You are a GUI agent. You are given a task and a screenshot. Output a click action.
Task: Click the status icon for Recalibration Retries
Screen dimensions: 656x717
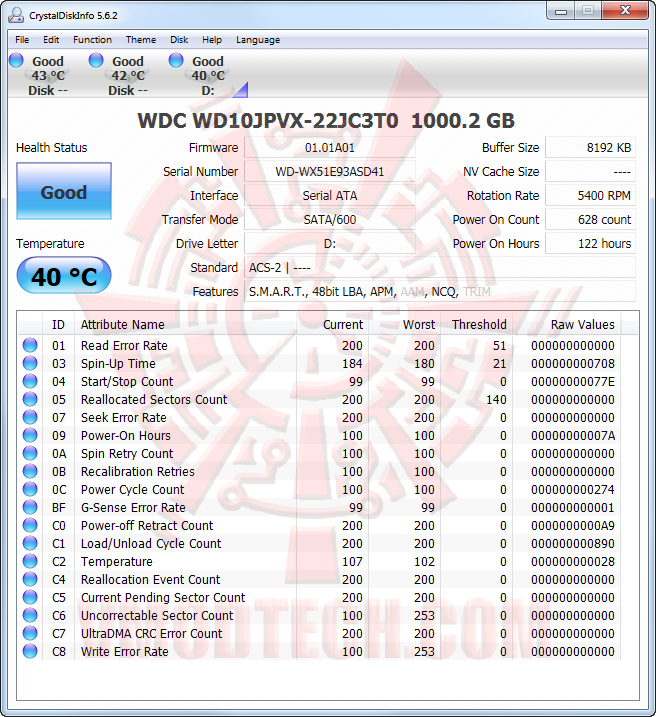30,471
